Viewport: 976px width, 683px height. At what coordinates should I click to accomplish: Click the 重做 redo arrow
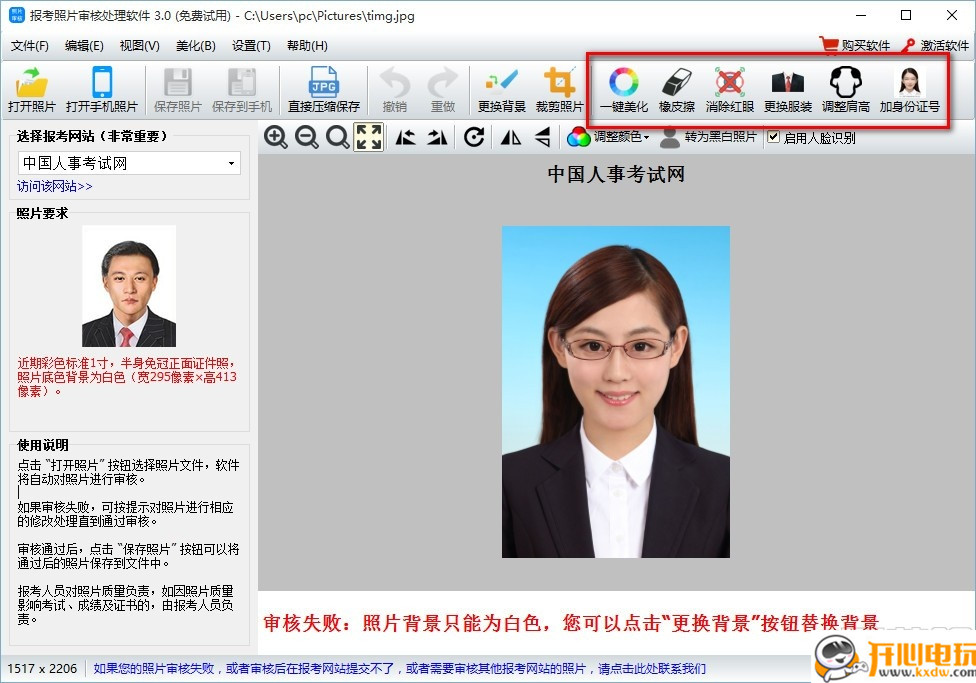tap(443, 82)
